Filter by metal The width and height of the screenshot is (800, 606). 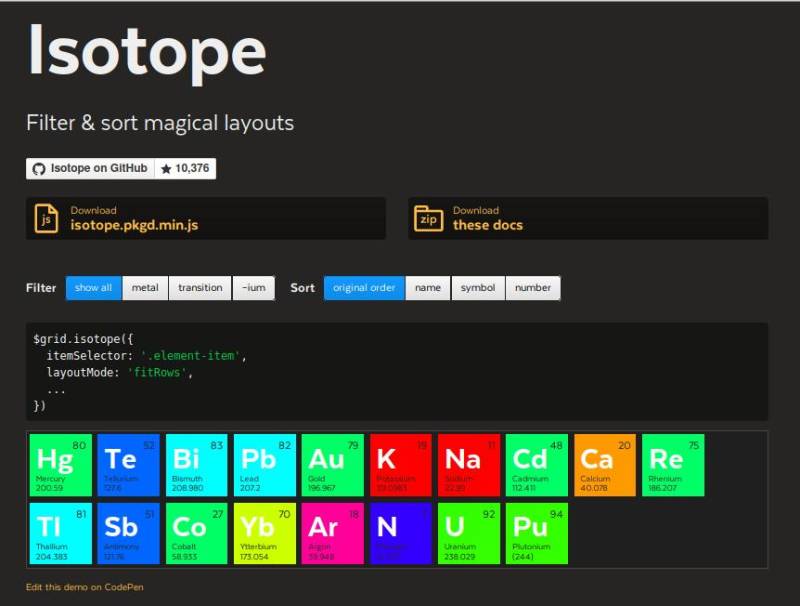[x=145, y=288]
